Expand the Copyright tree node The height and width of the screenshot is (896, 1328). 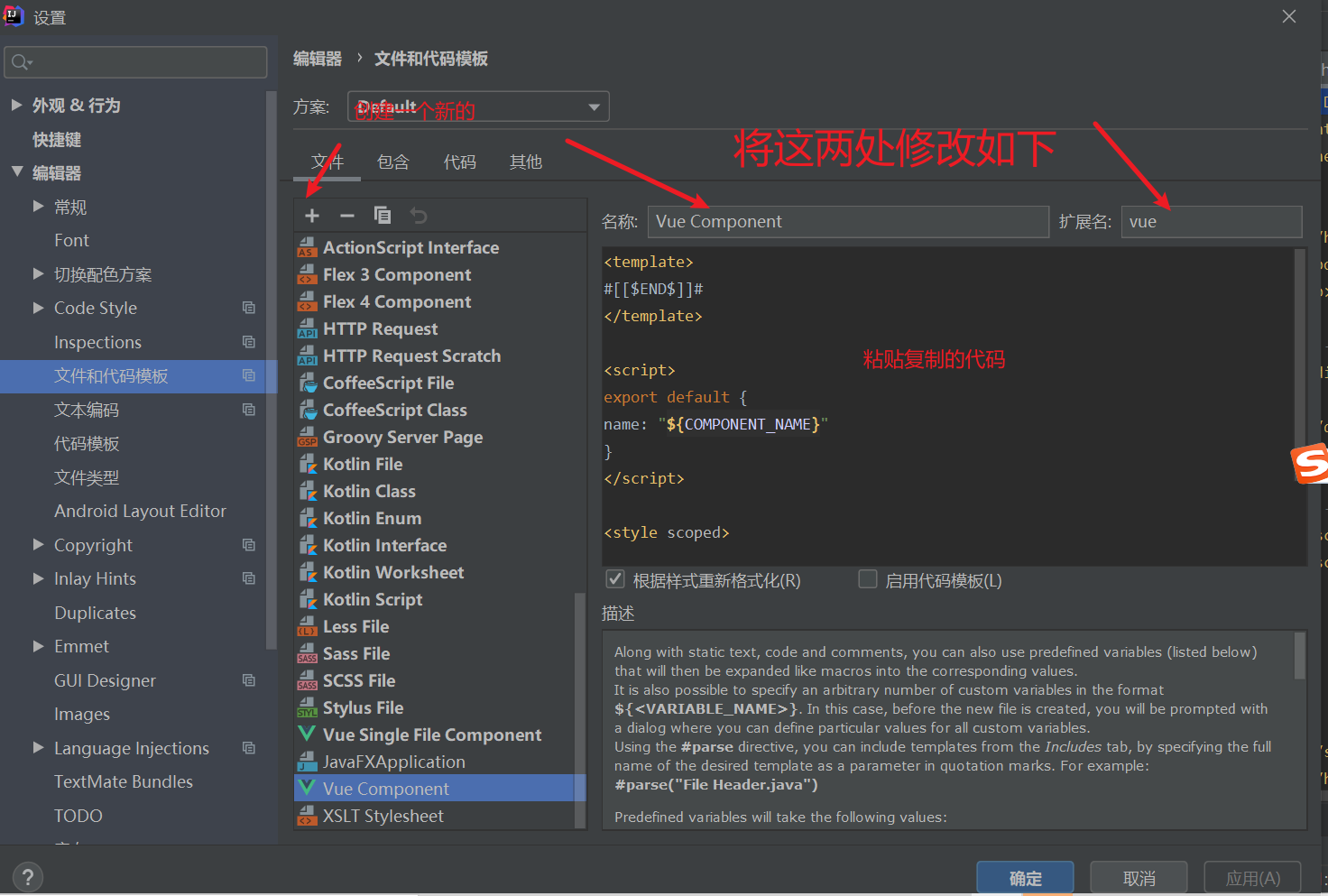point(38,544)
